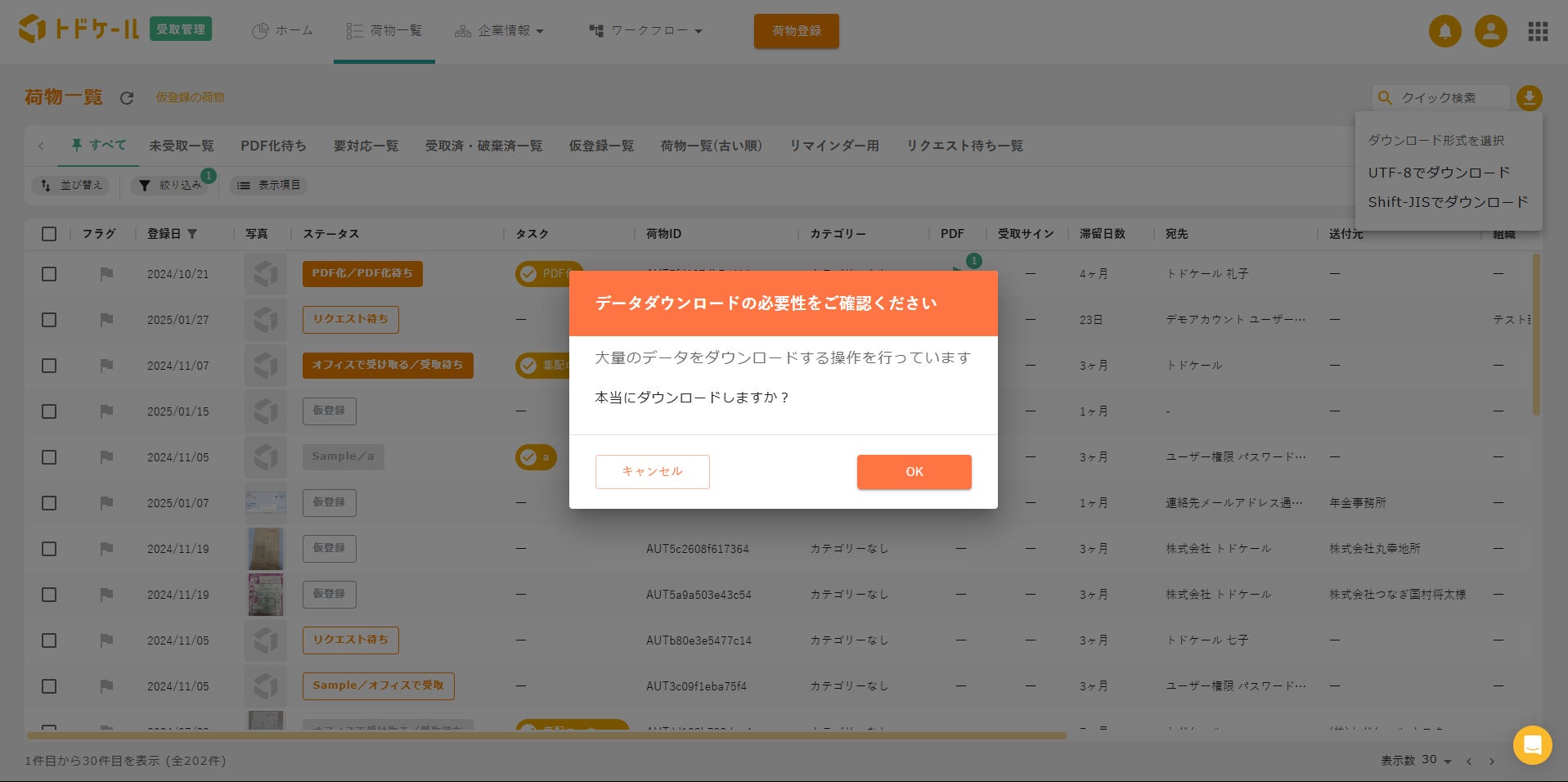
Task: Click キャンセル in the download dialog
Action: tap(653, 472)
